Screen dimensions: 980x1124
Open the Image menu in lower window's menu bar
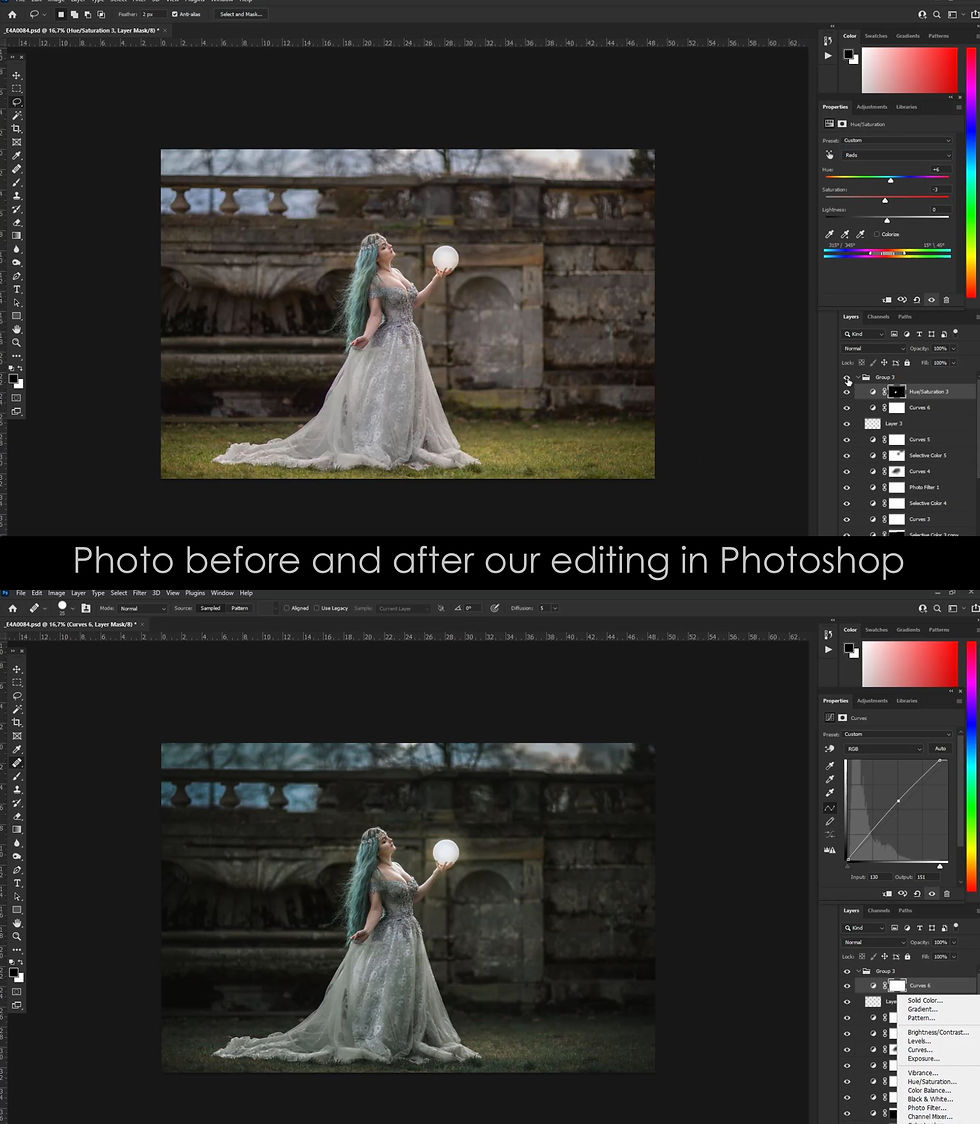click(x=57, y=593)
